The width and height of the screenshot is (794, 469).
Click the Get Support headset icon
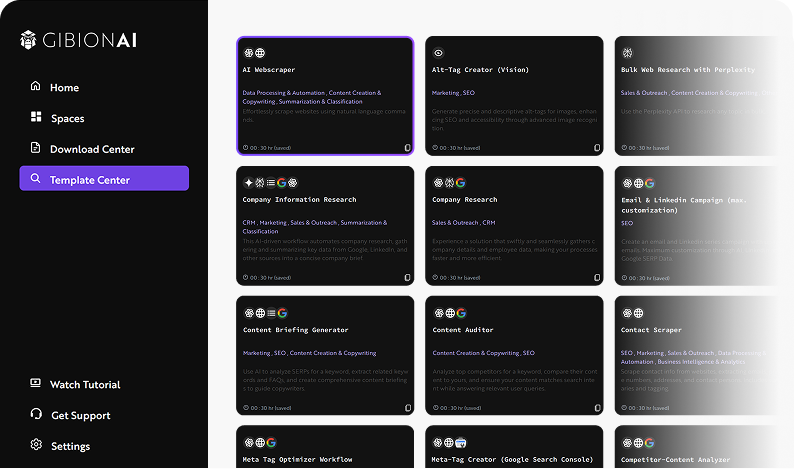pyautogui.click(x=36, y=415)
